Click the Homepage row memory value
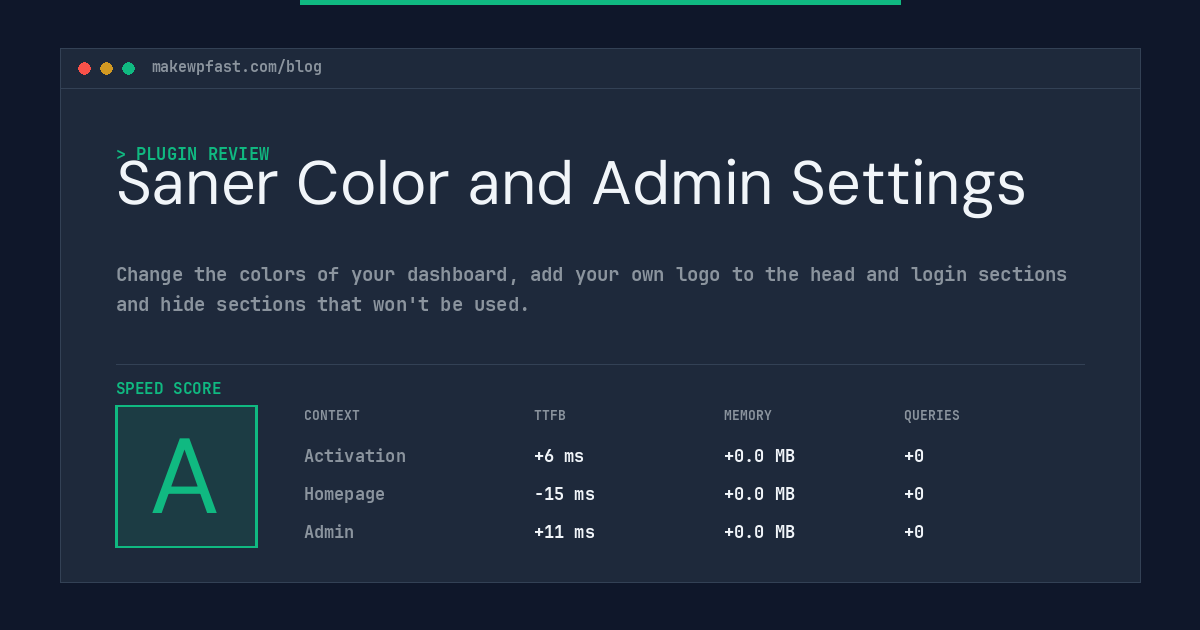Image resolution: width=1200 pixels, height=630 pixels. (759, 494)
